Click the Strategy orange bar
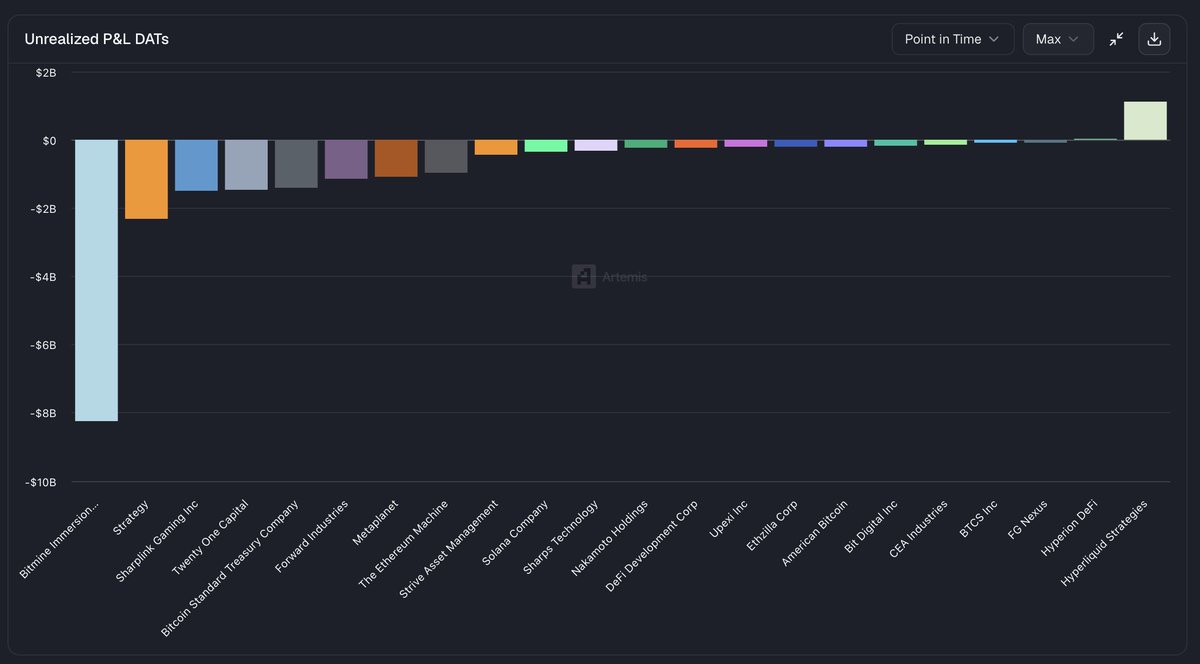 146,179
